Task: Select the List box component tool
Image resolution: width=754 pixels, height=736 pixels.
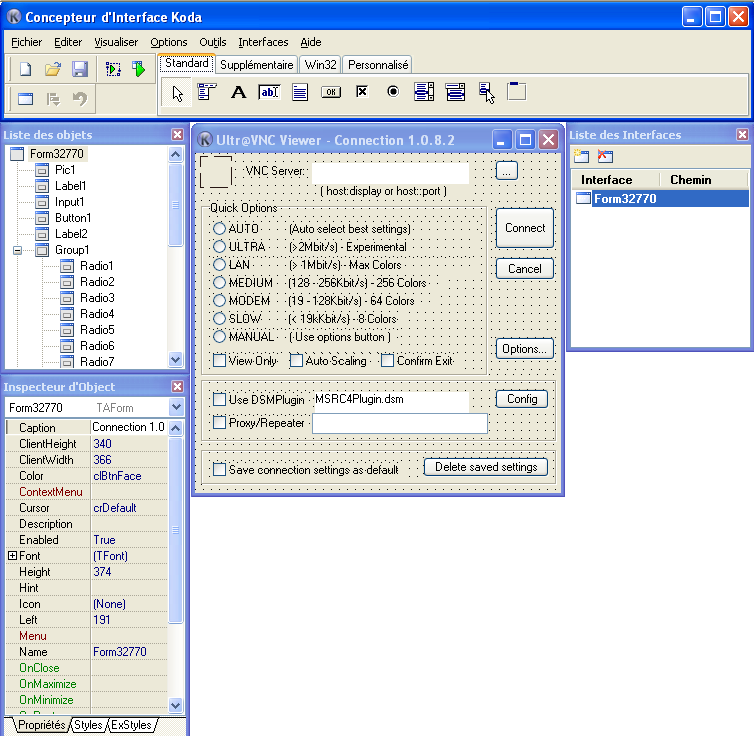Action: (x=424, y=92)
